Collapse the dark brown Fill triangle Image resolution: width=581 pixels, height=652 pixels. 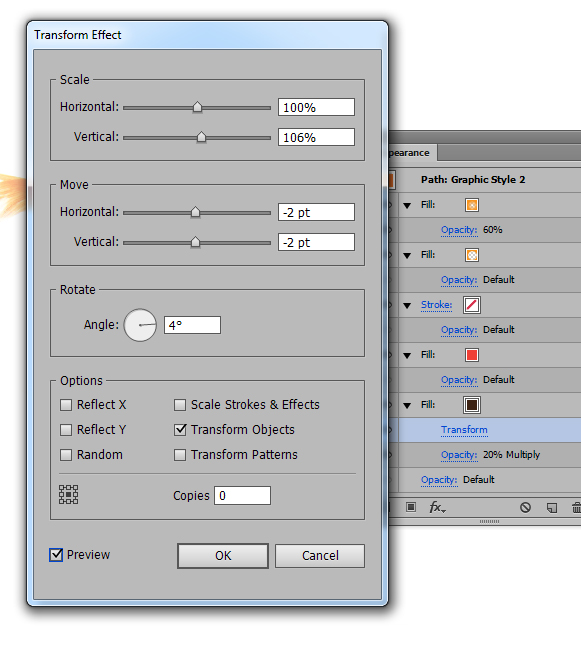[407, 405]
